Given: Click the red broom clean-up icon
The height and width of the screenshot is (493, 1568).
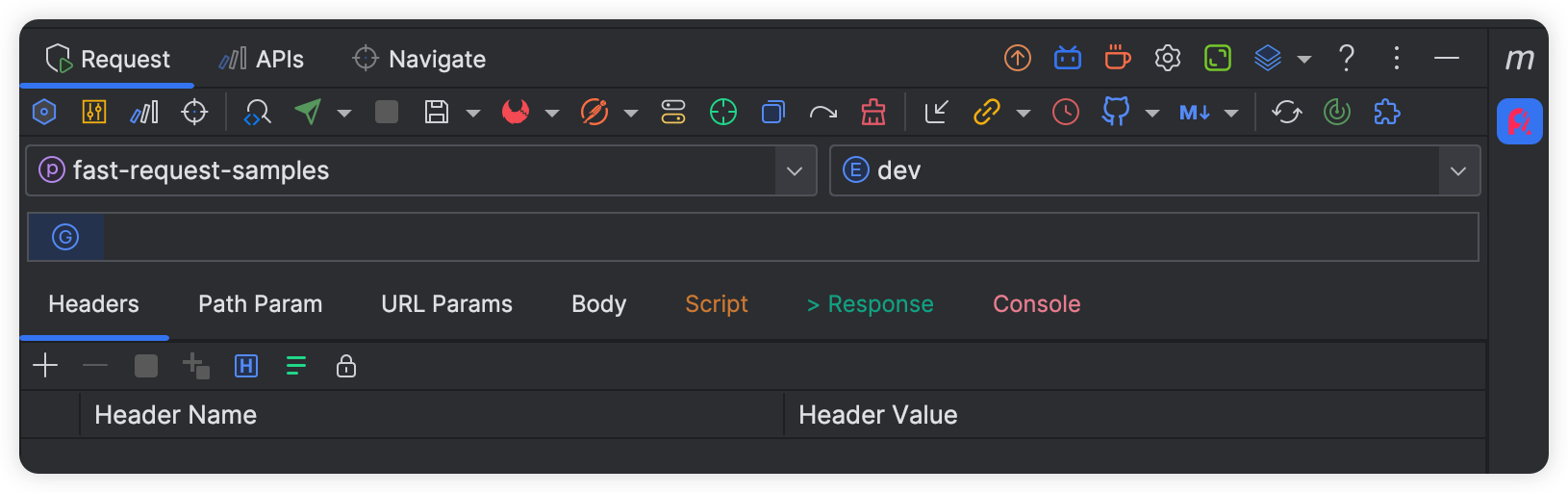Looking at the screenshot, I should pos(873,113).
